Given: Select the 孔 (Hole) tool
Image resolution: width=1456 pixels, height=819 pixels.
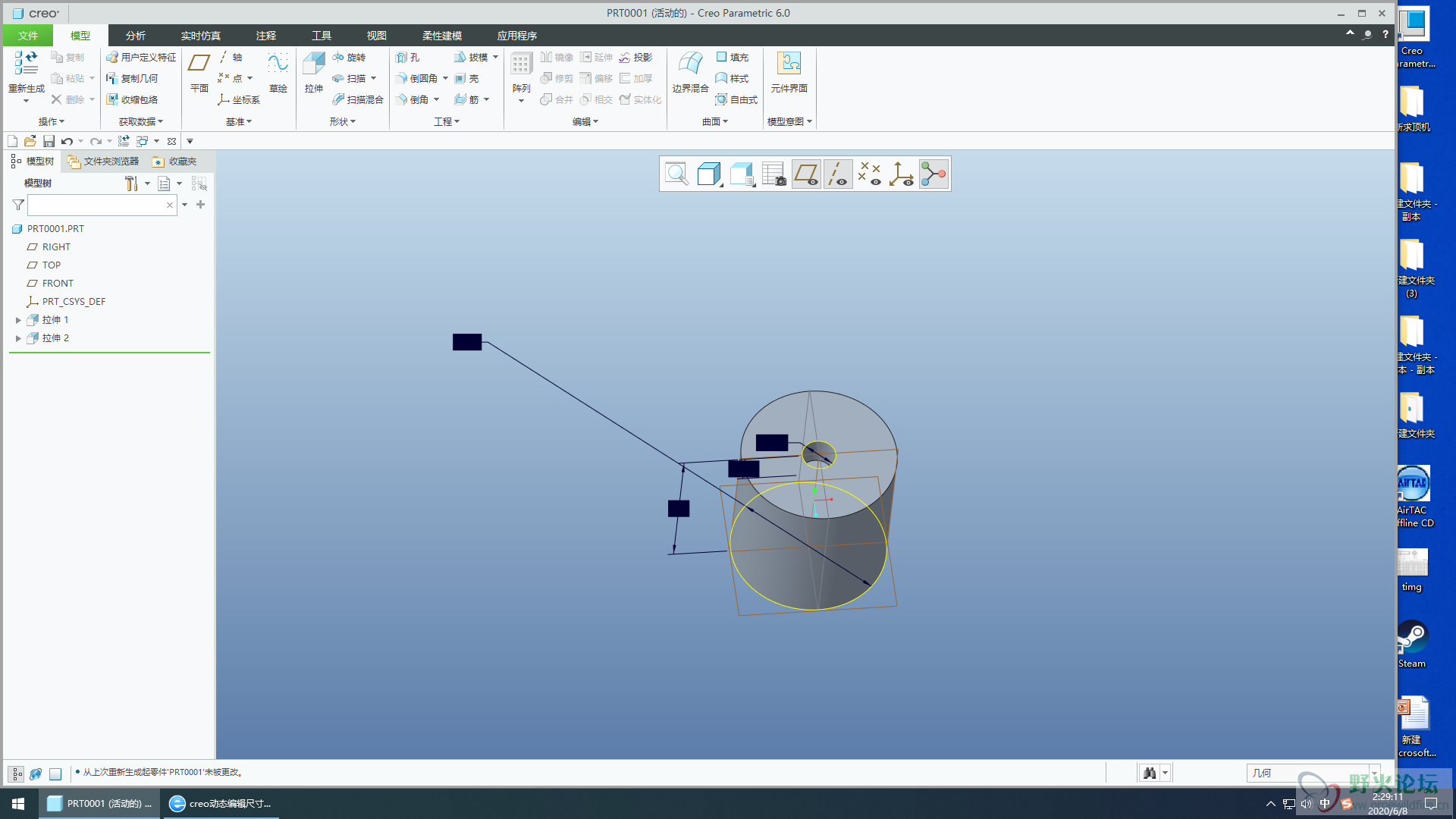Looking at the screenshot, I should (408, 57).
